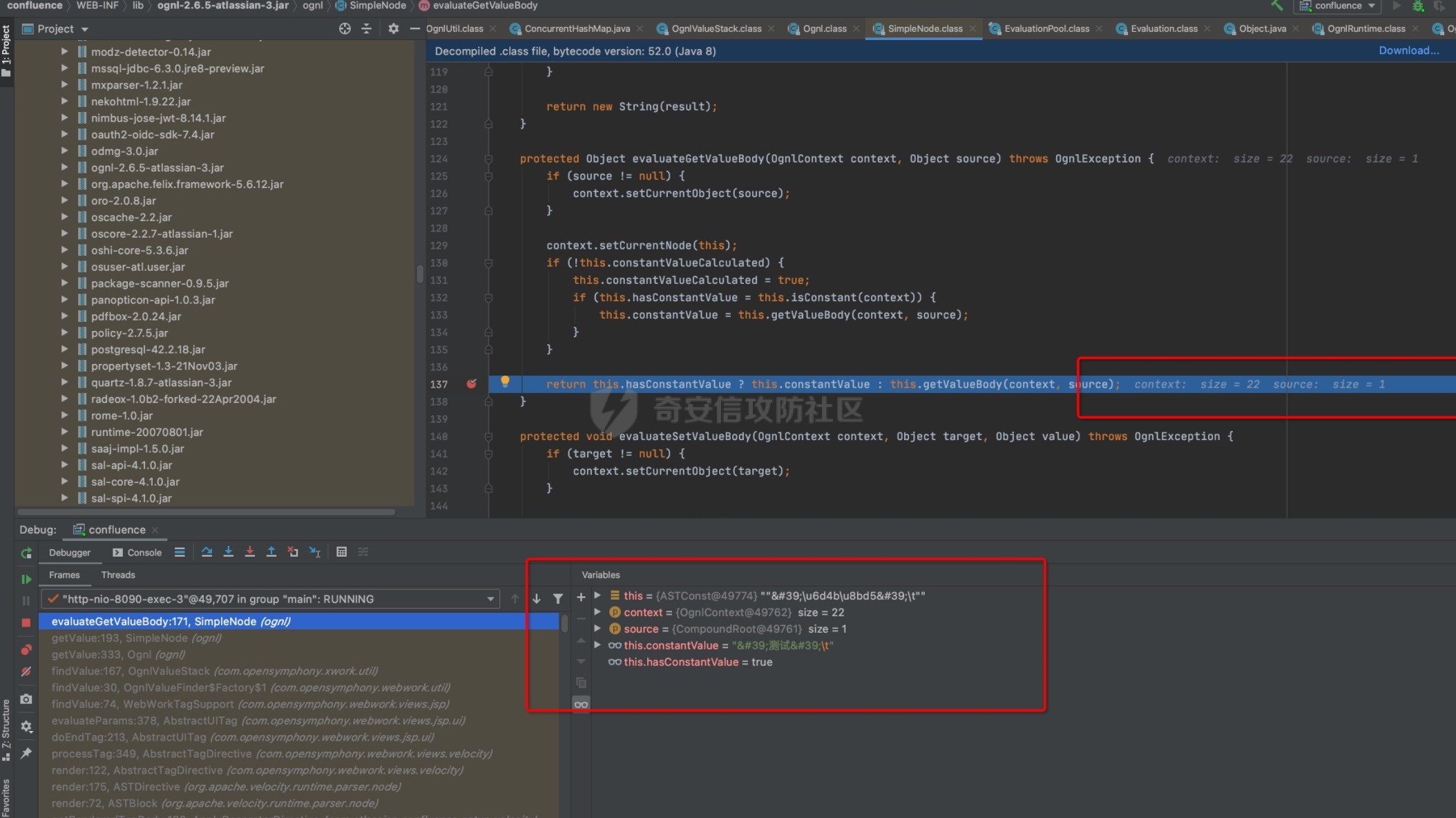Viewport: 1456px width, 818px height.
Task: Click the Step Out icon
Action: tap(271, 551)
